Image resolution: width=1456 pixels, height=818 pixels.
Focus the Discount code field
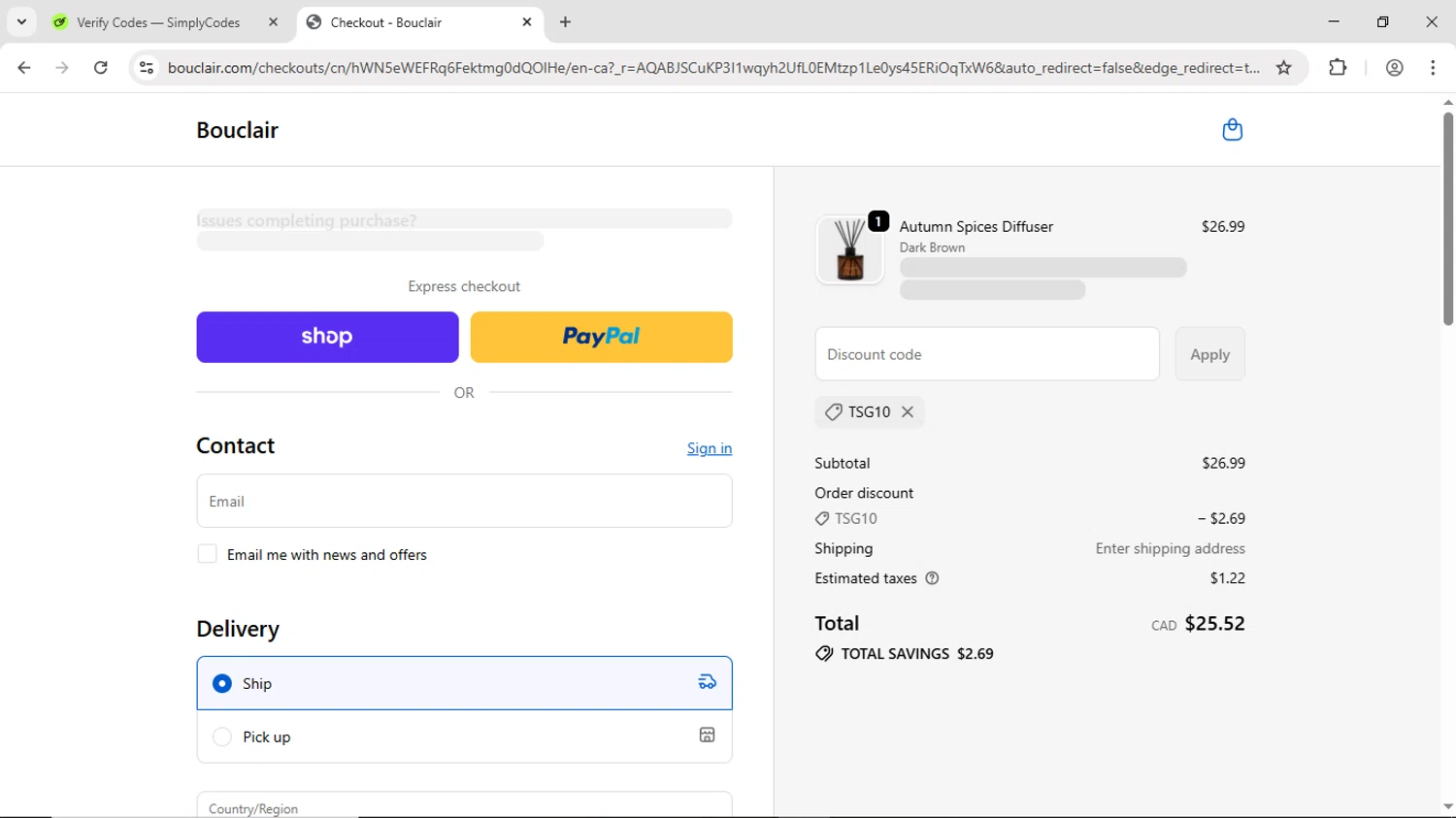tap(987, 354)
